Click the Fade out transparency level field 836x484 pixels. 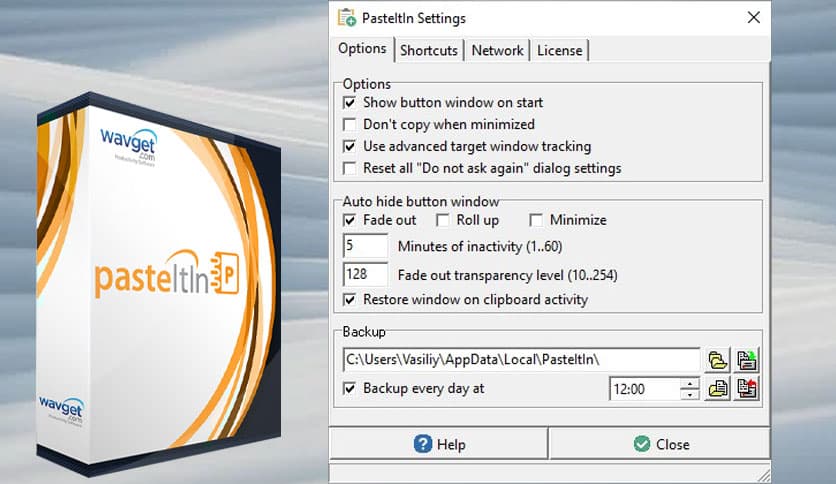coord(366,275)
